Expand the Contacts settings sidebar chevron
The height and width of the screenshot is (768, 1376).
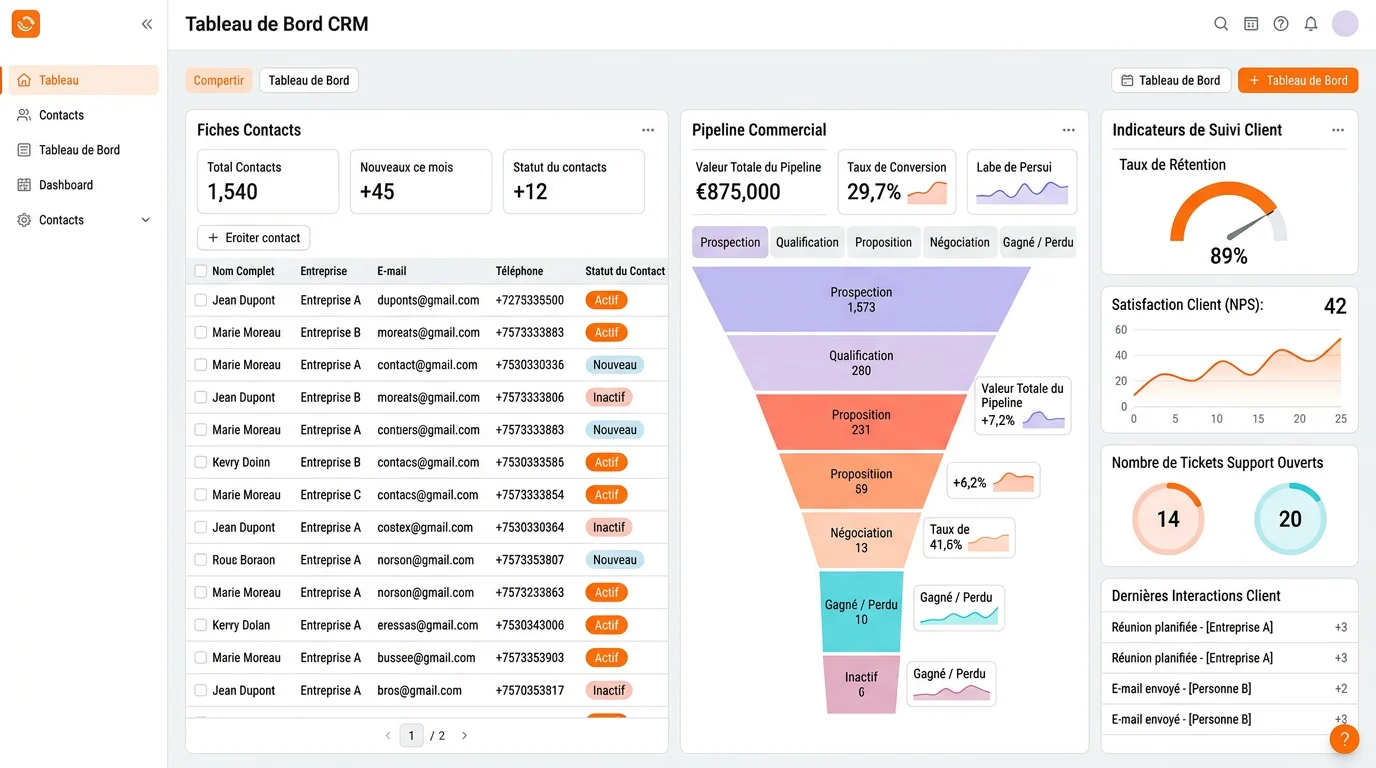click(x=146, y=220)
